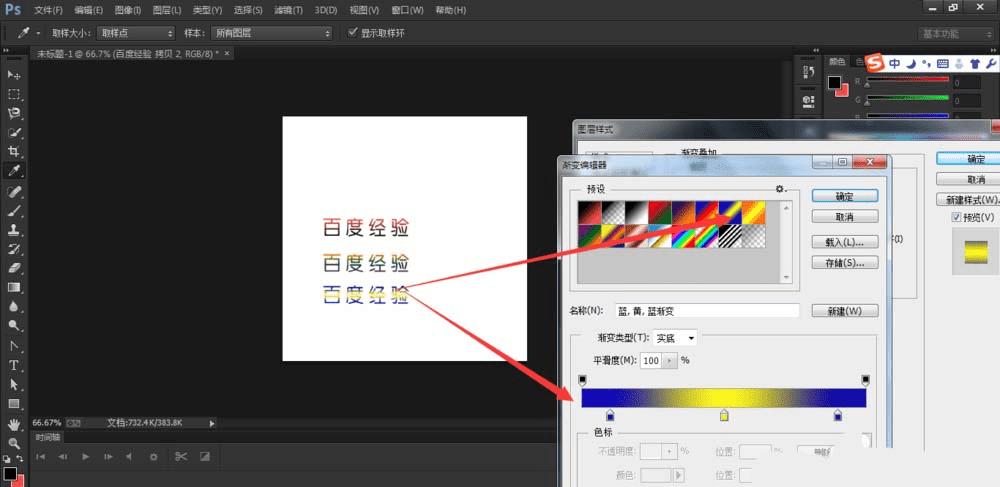Select the Gradient tool
The width and height of the screenshot is (1000, 487).
[x=13, y=287]
